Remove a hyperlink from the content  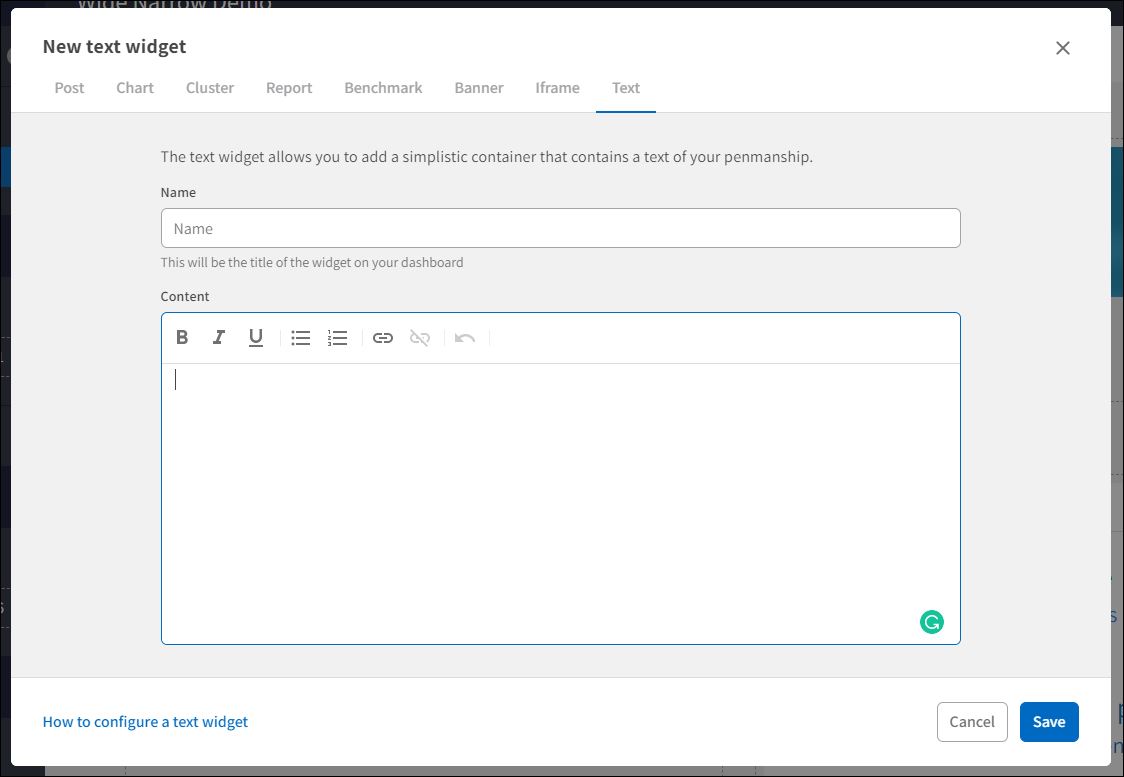pos(419,337)
